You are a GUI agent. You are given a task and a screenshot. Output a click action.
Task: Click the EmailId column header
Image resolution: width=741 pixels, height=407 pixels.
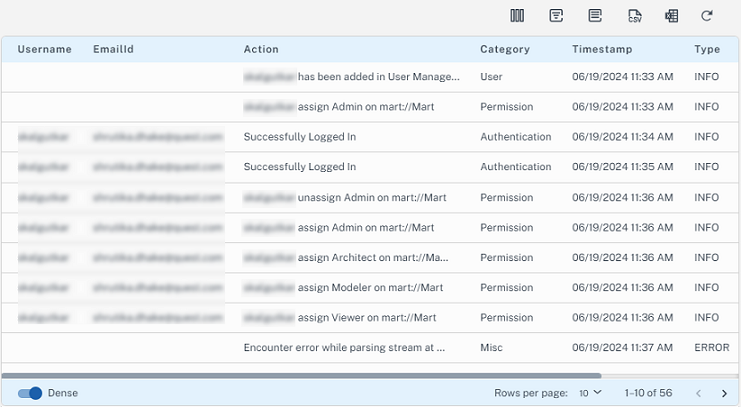tap(112, 49)
